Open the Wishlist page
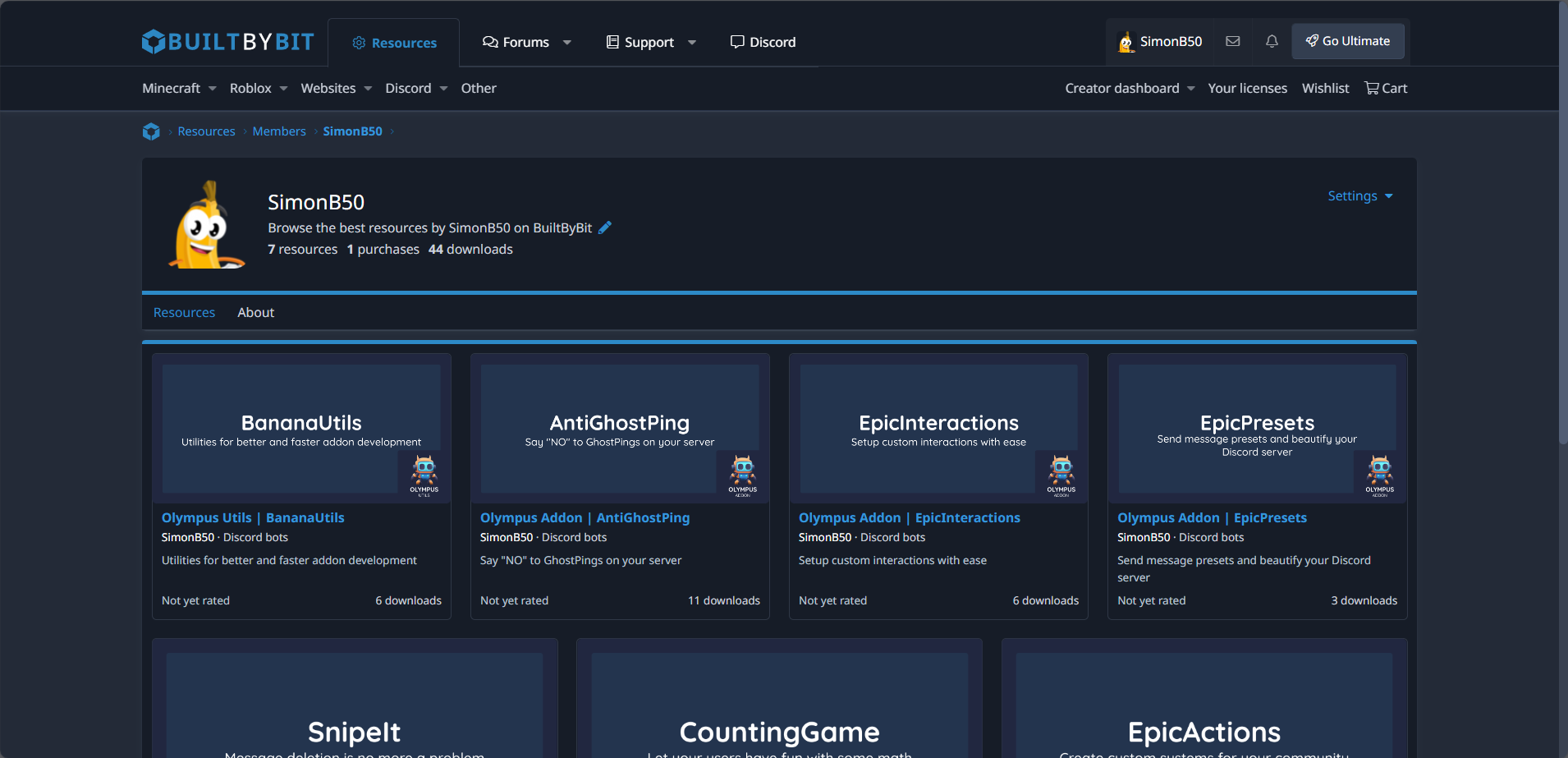 [x=1325, y=88]
